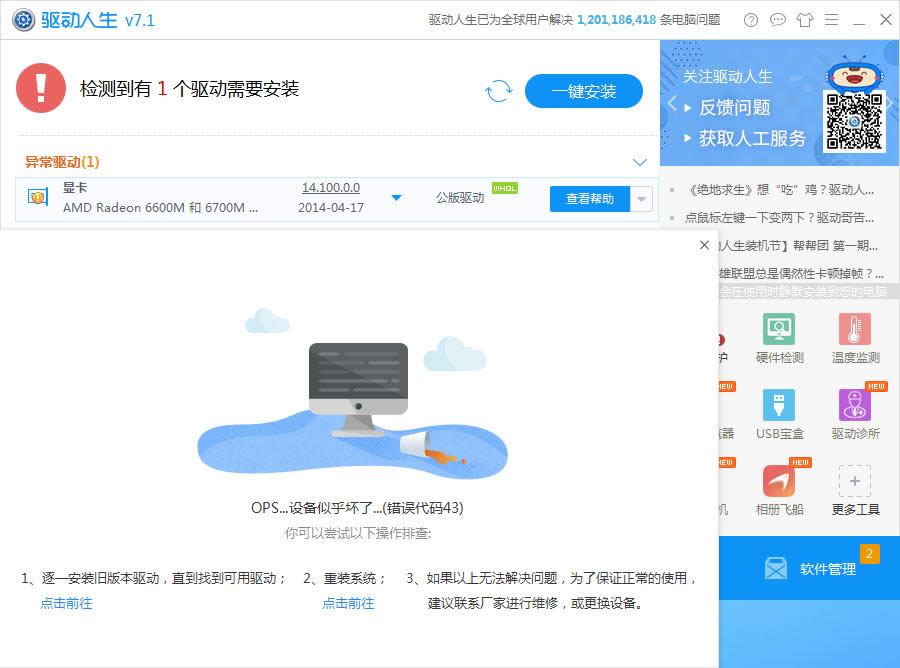
Task: Click the 一键安装 button
Action: point(583,91)
